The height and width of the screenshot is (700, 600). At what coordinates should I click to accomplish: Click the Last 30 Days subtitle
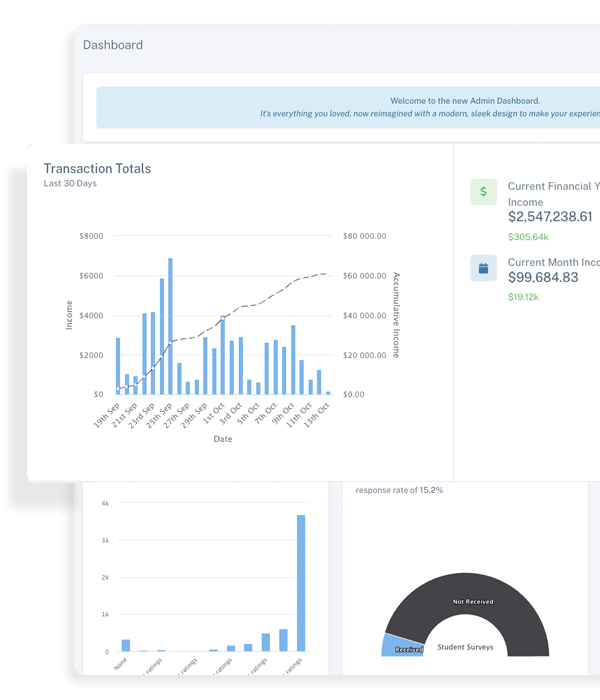pos(70,184)
